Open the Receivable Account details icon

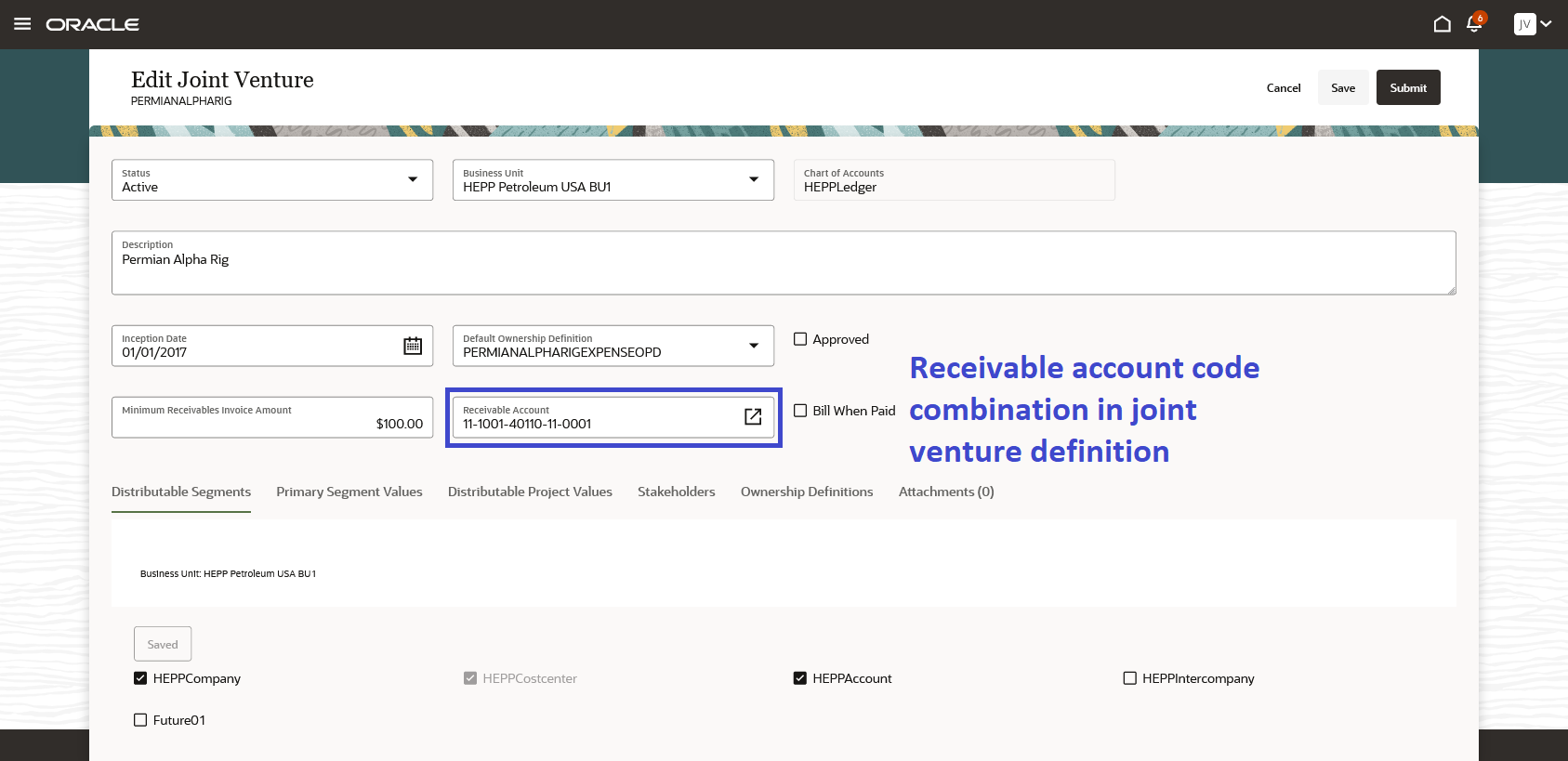point(753,417)
